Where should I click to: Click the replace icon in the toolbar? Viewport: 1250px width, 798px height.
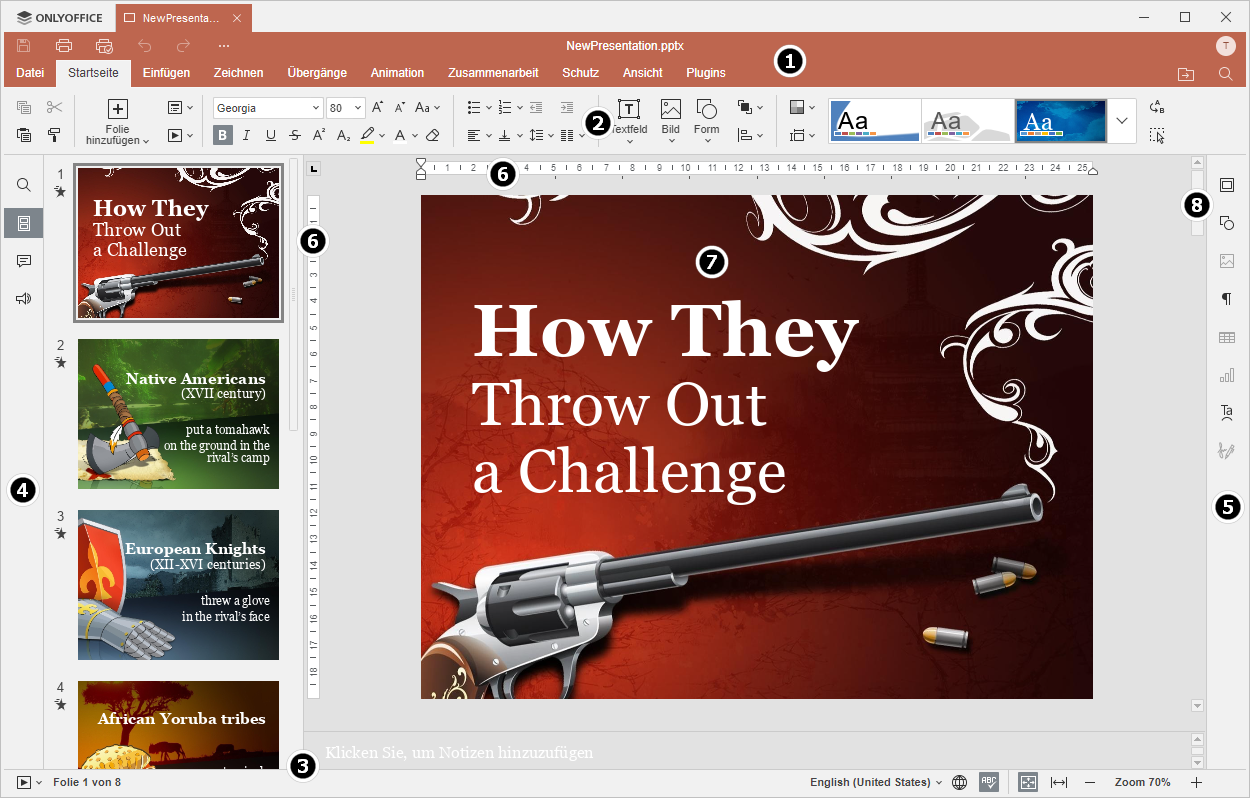point(1157,107)
